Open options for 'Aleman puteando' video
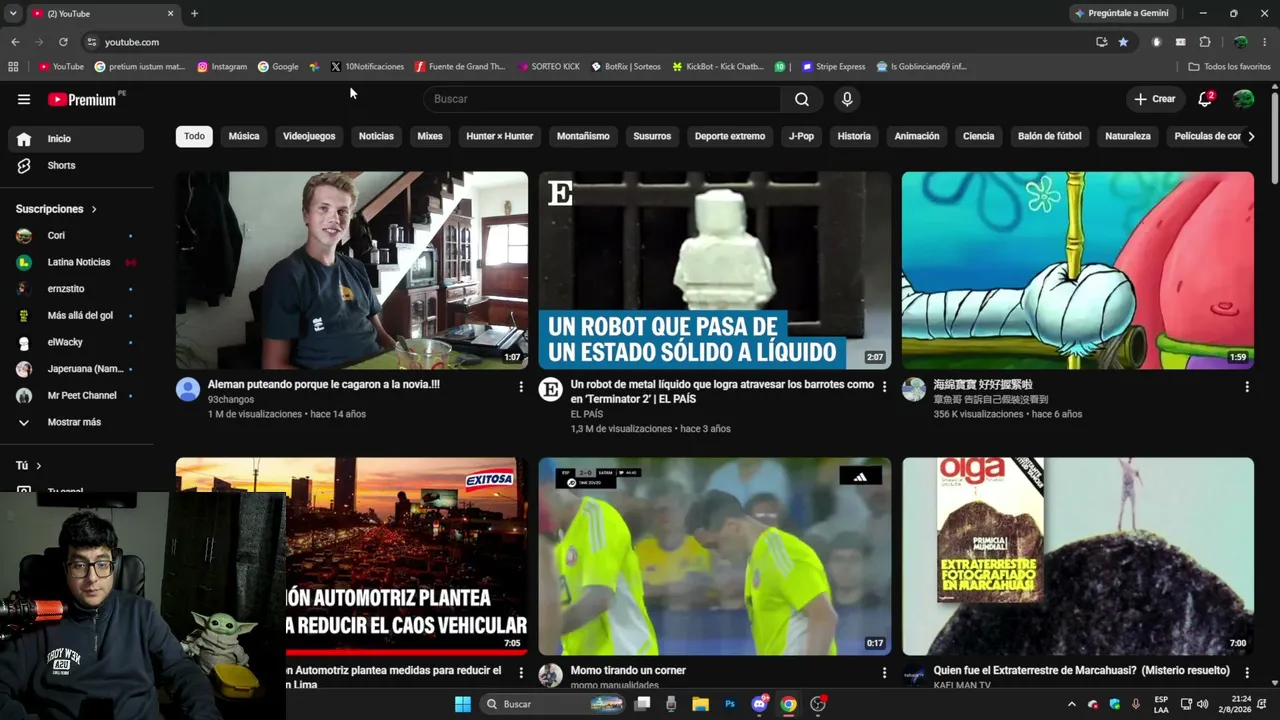 coord(520,387)
